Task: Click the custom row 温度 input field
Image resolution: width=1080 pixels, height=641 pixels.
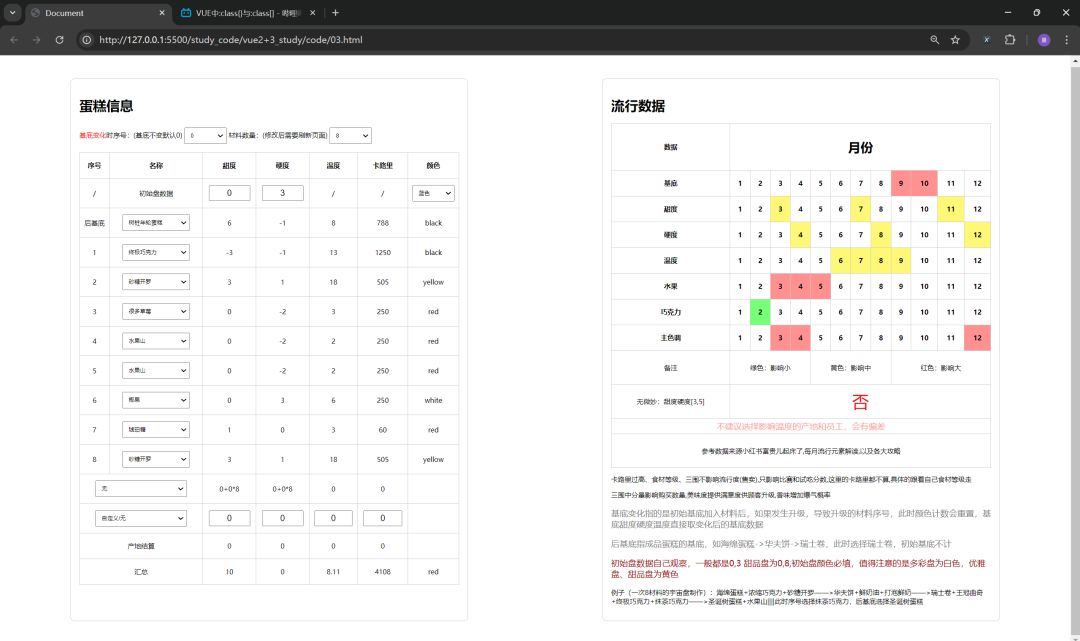Action: tap(333, 518)
